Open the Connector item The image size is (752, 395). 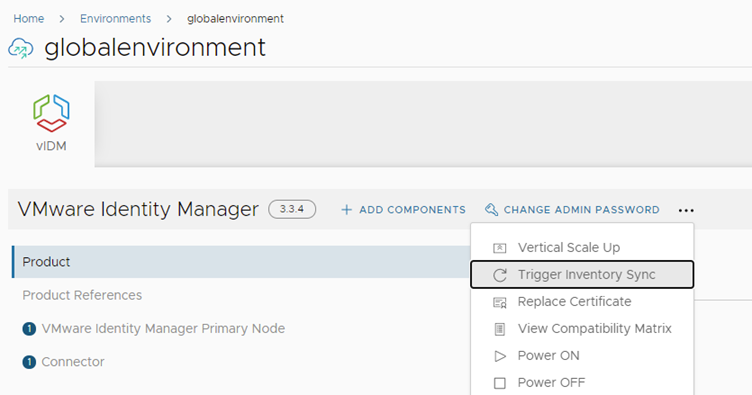(73, 362)
